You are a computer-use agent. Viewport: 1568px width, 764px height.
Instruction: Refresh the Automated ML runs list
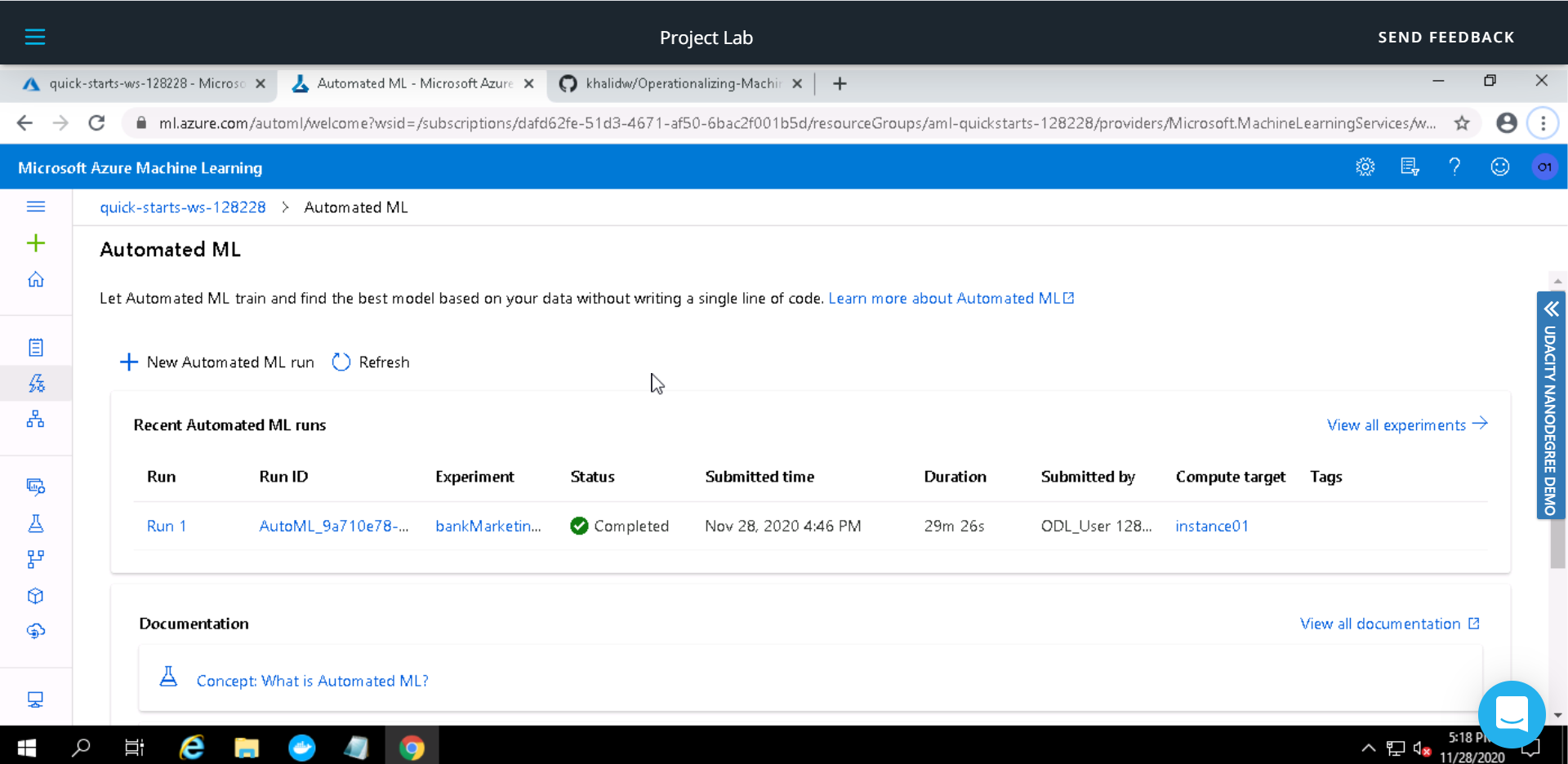[x=371, y=362]
